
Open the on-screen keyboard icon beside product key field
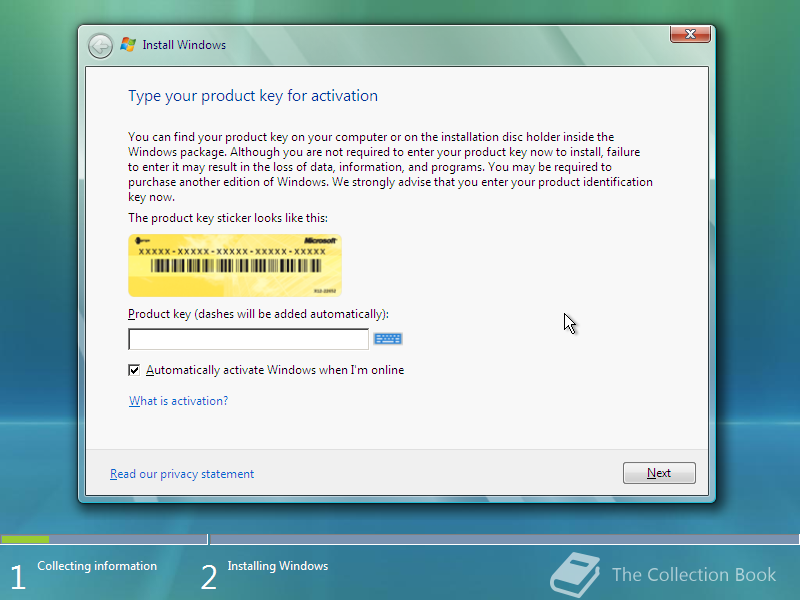(x=388, y=339)
